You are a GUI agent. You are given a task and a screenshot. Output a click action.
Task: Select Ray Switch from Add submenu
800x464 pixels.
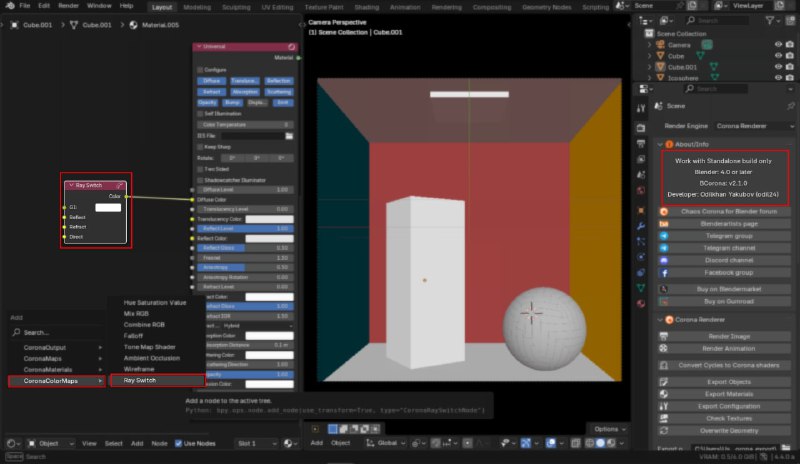(158, 380)
